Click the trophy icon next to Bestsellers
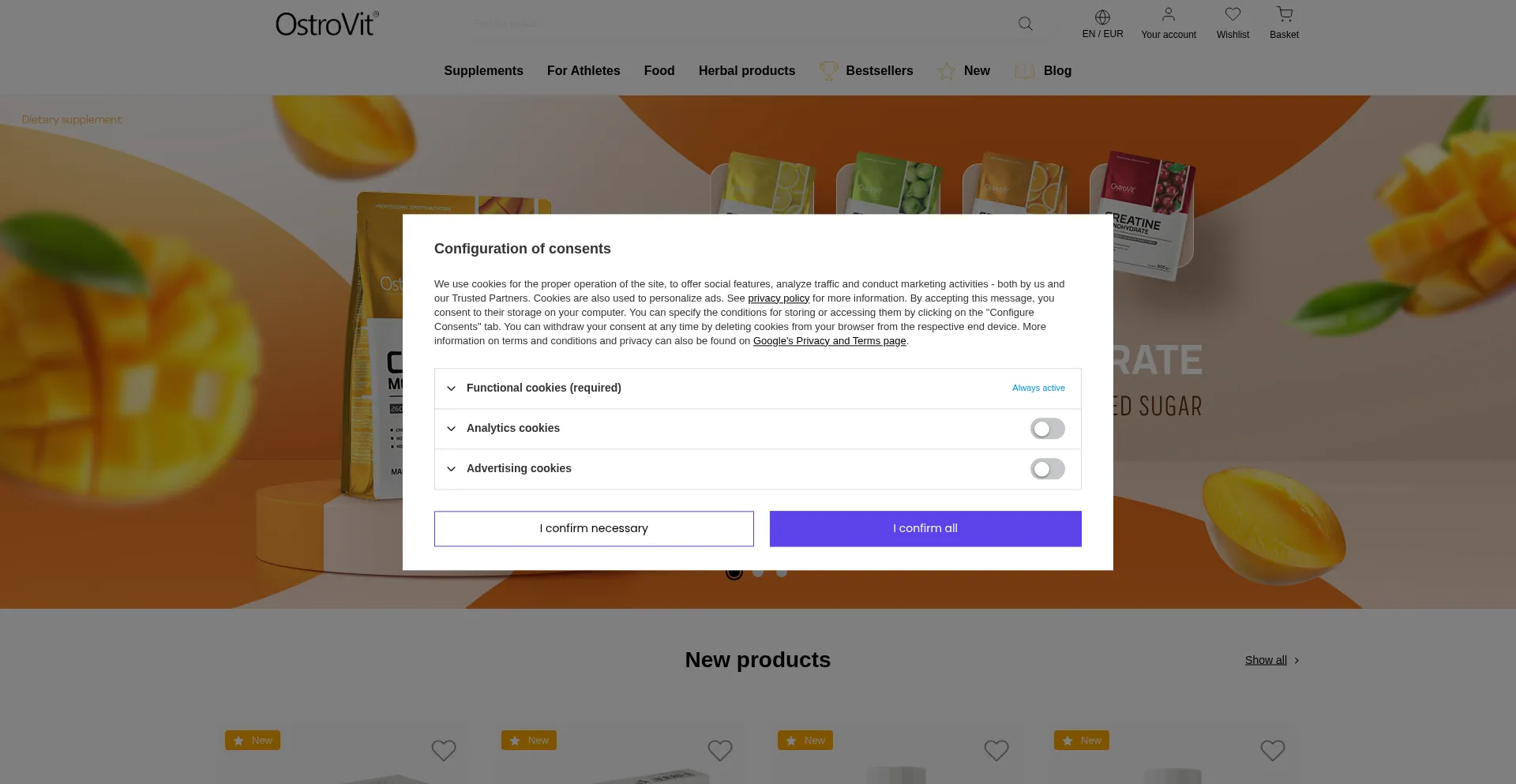 click(828, 71)
